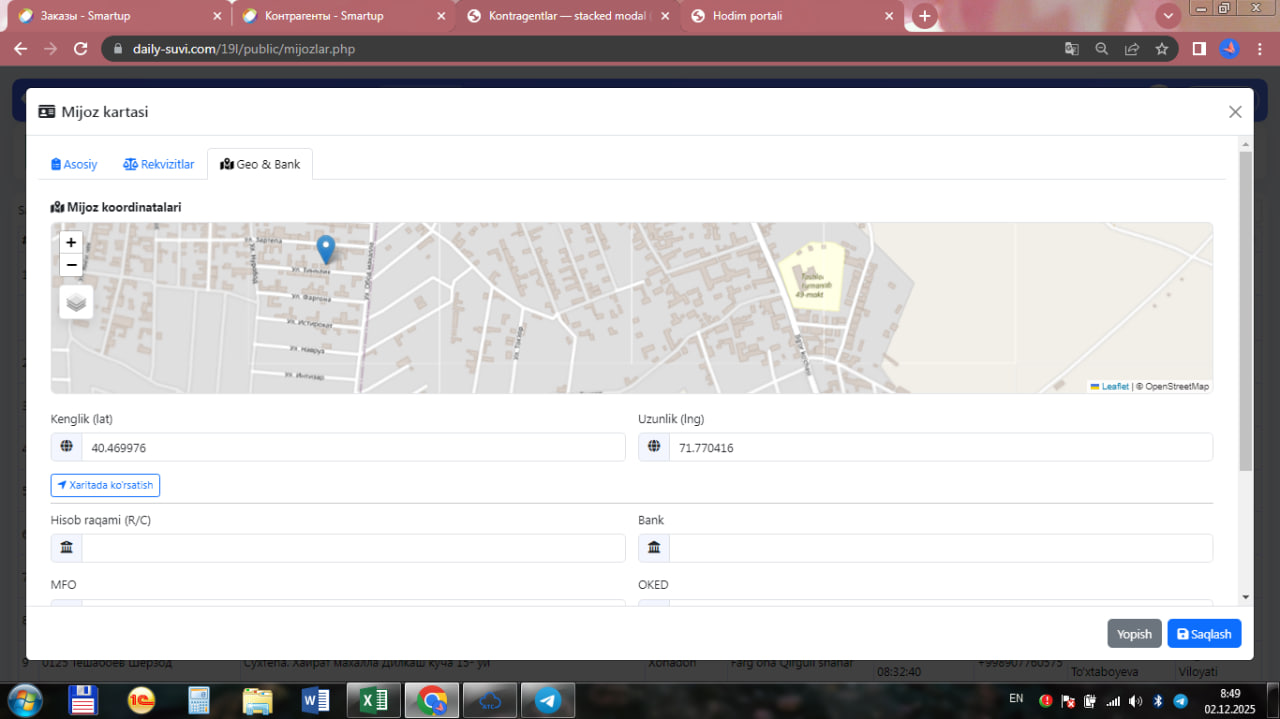The width and height of the screenshot is (1280, 719).
Task: Open the map layers control
Action: (x=76, y=302)
